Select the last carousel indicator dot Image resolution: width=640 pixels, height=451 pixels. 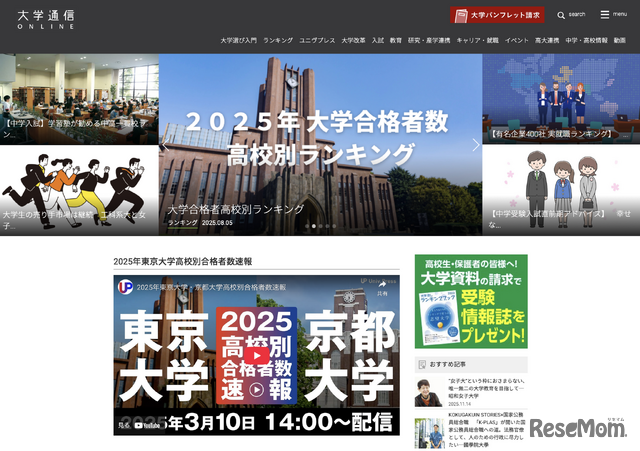334,226
